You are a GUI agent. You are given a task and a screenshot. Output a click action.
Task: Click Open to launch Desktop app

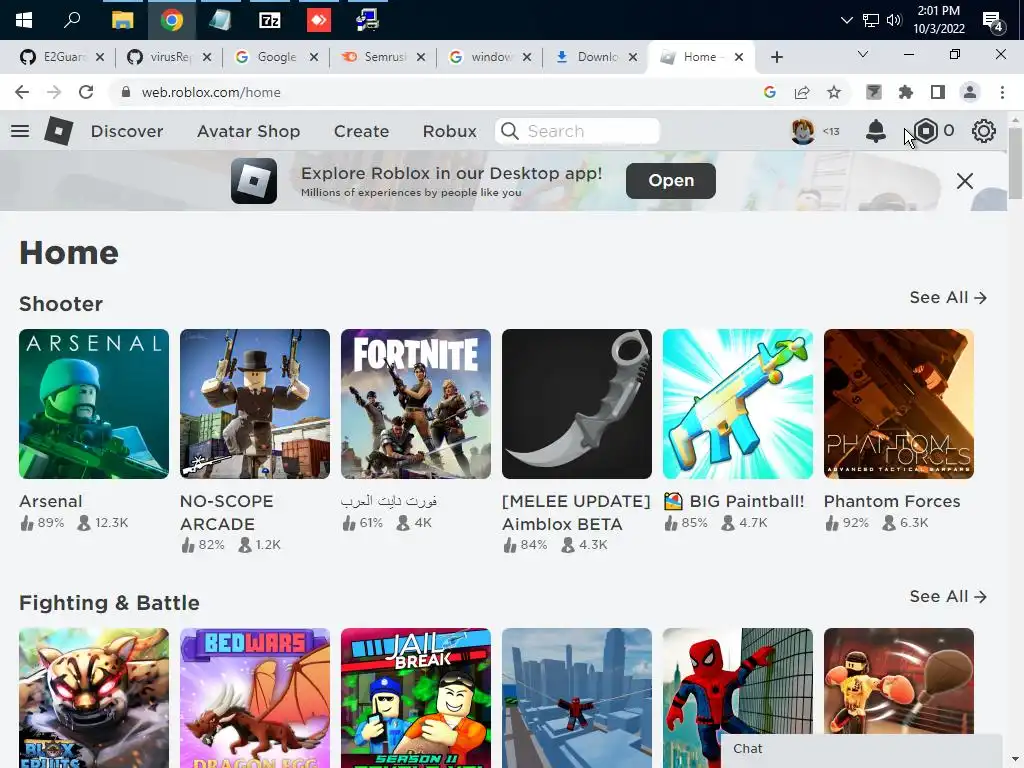click(671, 181)
